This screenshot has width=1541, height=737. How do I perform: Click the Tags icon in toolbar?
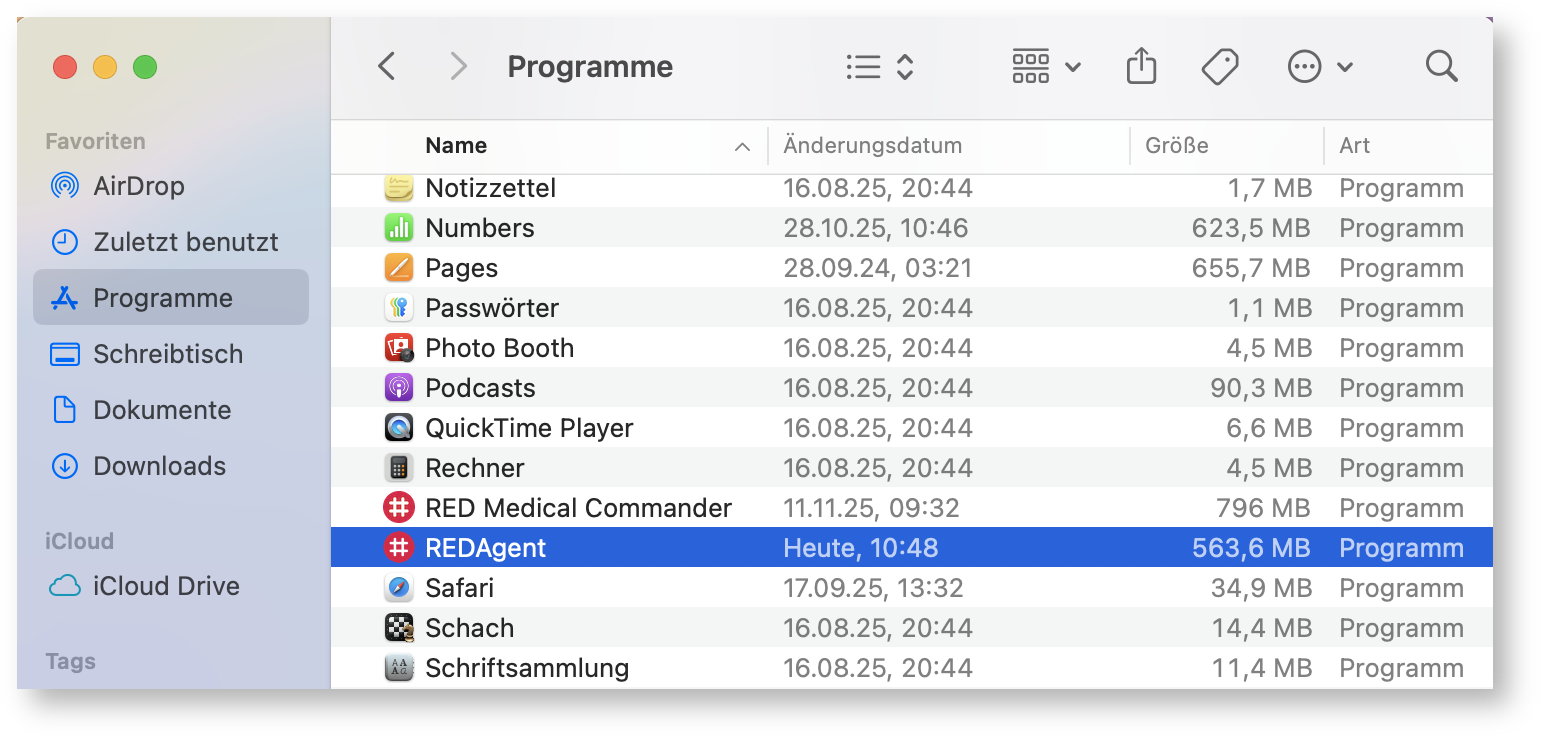[1219, 67]
